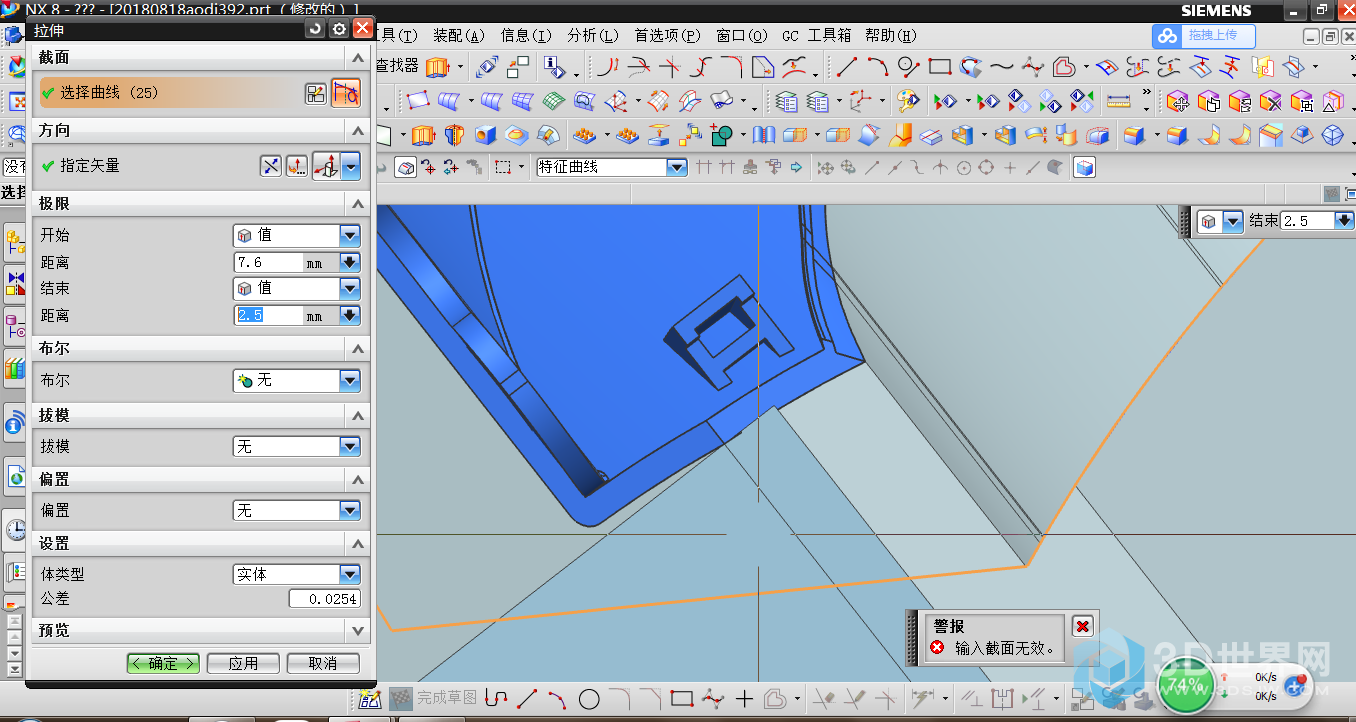
Task: Click the end distance field 2.5
Action: point(268,315)
